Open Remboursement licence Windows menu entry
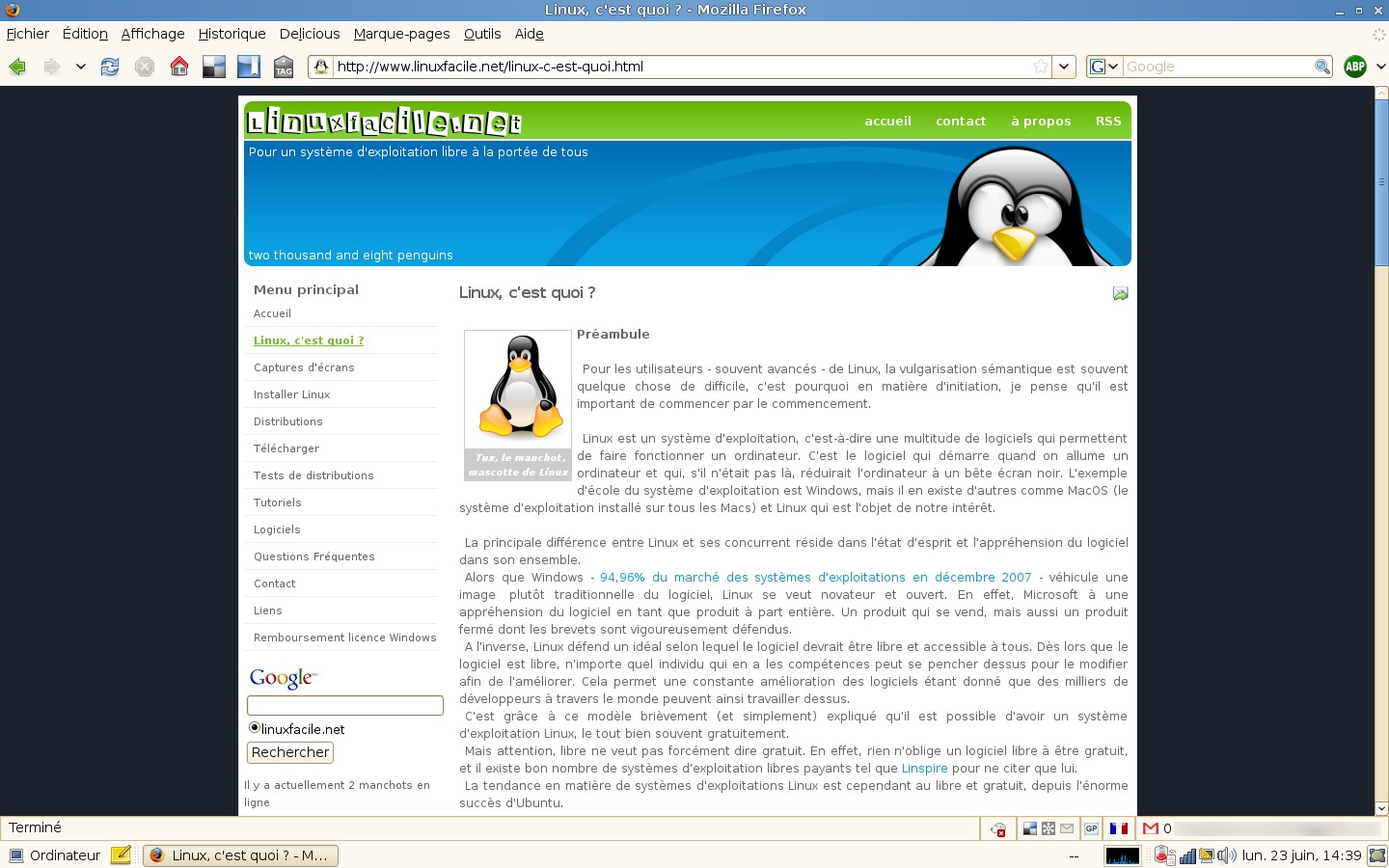This screenshot has width=1389, height=868. [x=344, y=637]
